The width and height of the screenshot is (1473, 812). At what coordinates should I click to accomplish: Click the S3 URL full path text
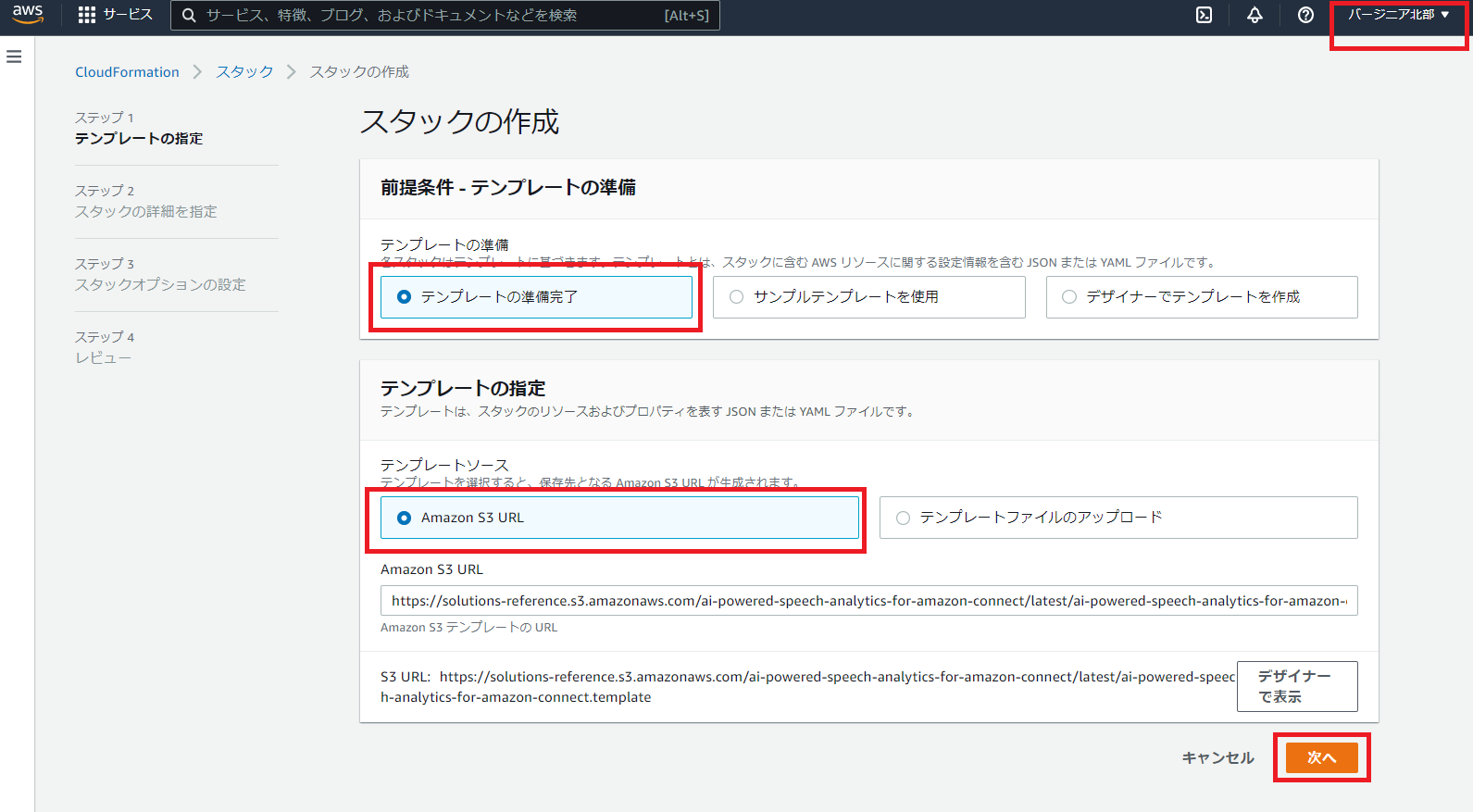[807, 687]
